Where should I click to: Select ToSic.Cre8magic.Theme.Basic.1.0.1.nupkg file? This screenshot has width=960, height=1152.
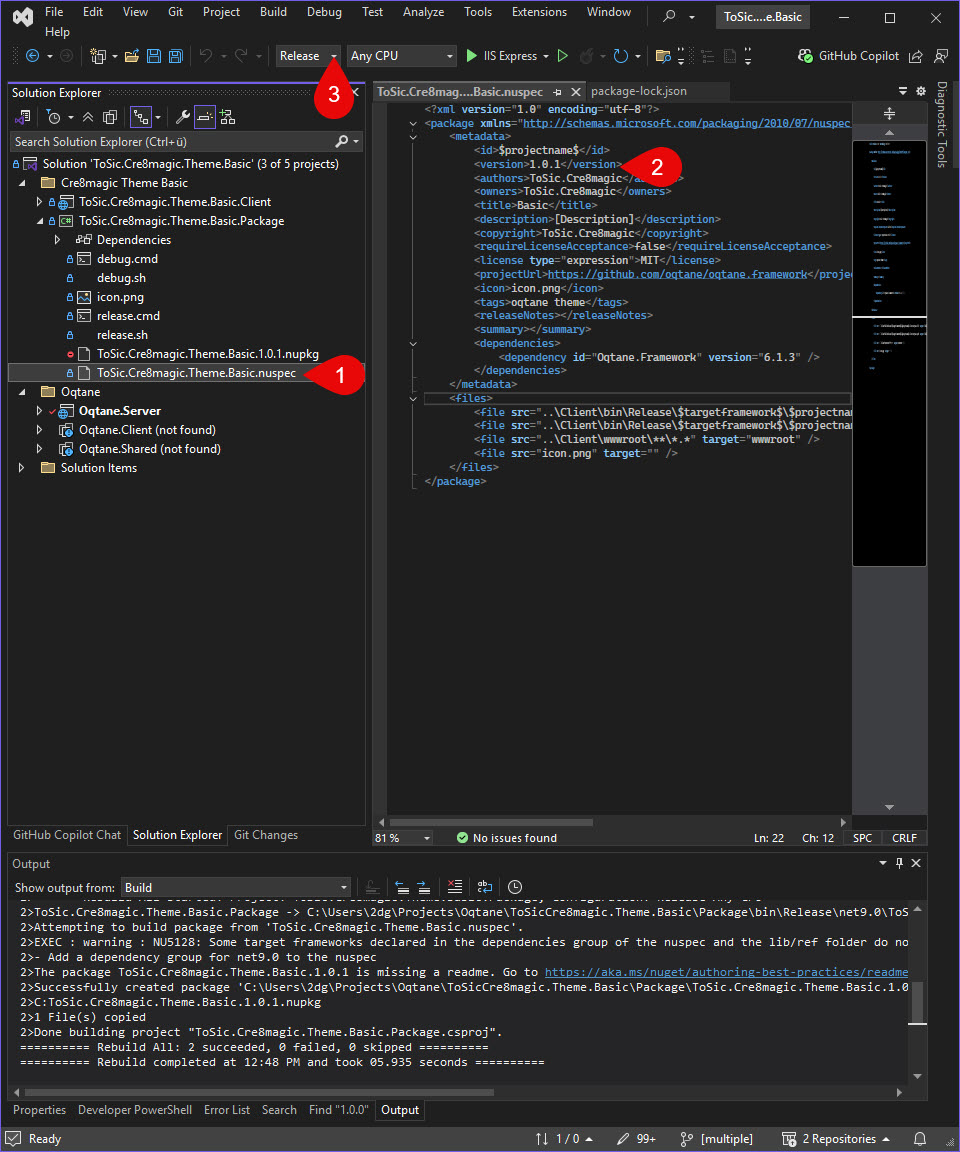tap(207, 354)
